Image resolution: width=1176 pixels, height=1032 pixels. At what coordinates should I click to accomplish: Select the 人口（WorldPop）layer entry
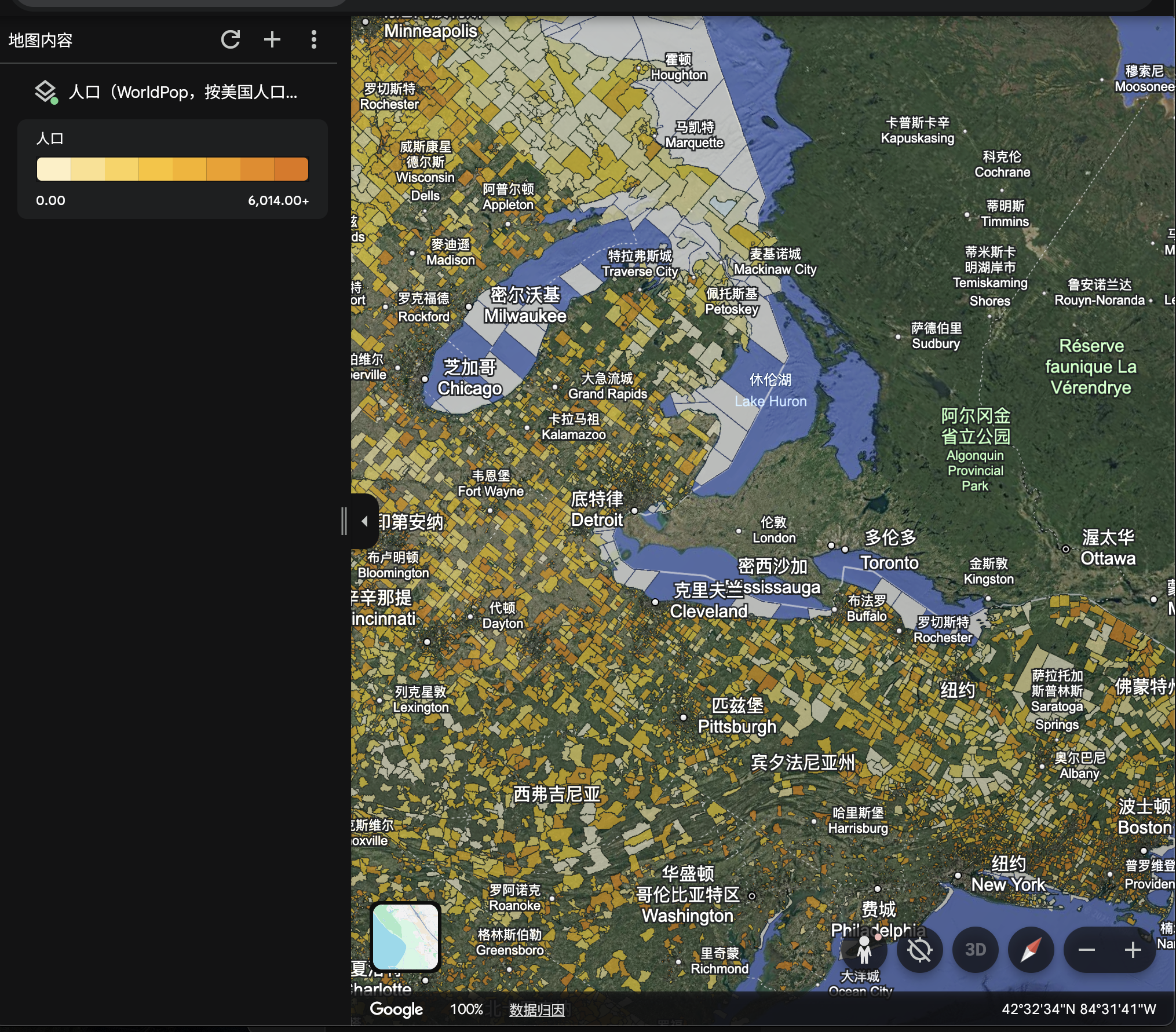point(182,92)
